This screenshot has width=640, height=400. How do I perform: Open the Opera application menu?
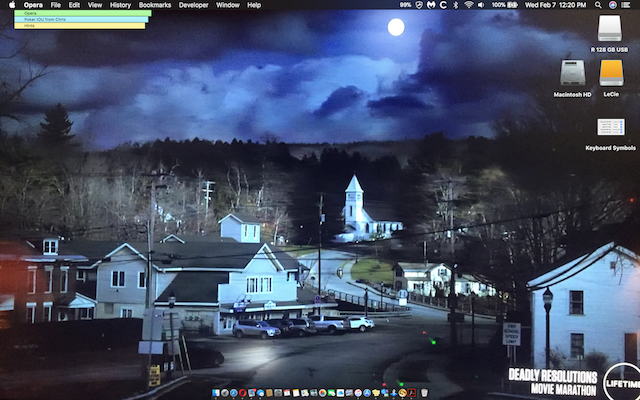click(33, 5)
